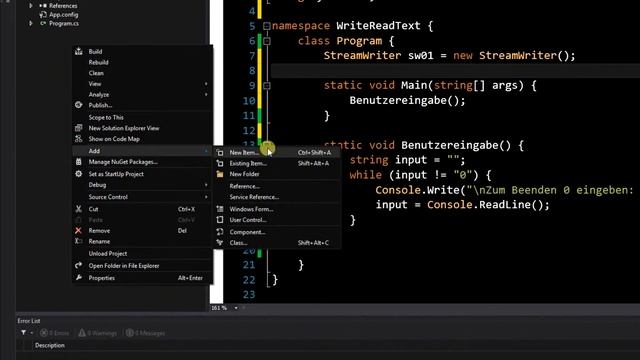Click the Set as StartUp Project gear icon
Viewport: 640px width, 360px height.
78,174
